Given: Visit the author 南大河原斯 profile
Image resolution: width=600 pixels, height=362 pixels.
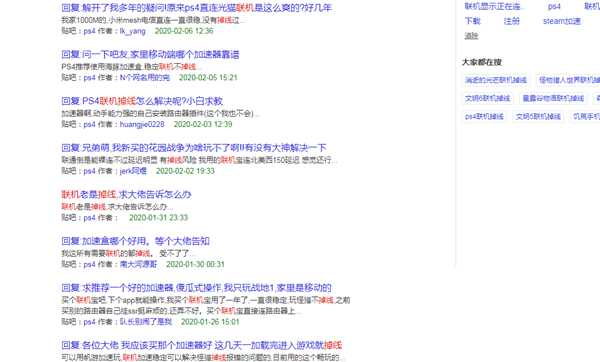Looking at the screenshot, I should [x=138, y=264].
